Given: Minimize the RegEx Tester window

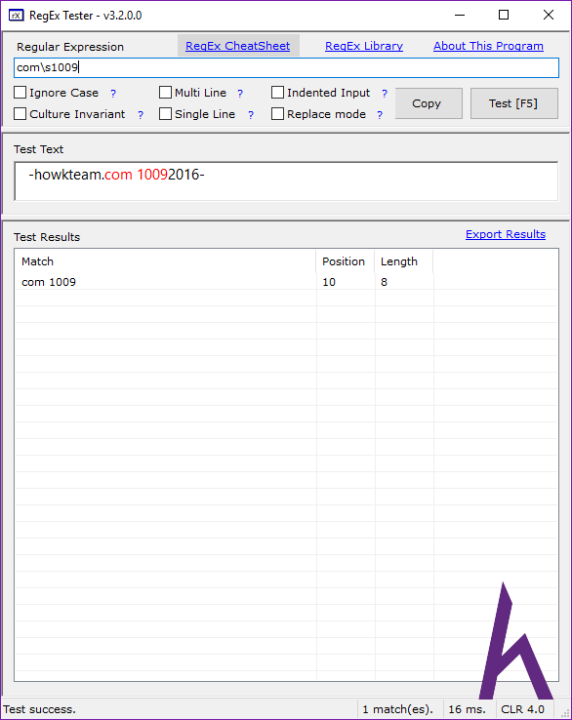Looking at the screenshot, I should coord(460,15).
